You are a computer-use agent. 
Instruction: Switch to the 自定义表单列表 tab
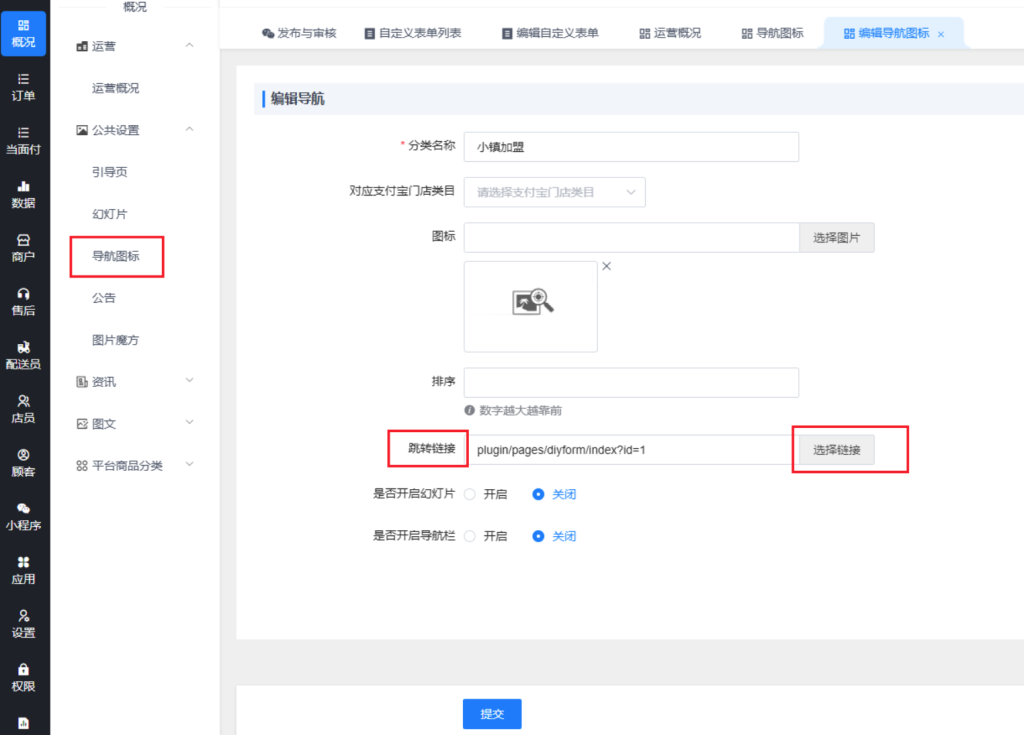pos(411,33)
